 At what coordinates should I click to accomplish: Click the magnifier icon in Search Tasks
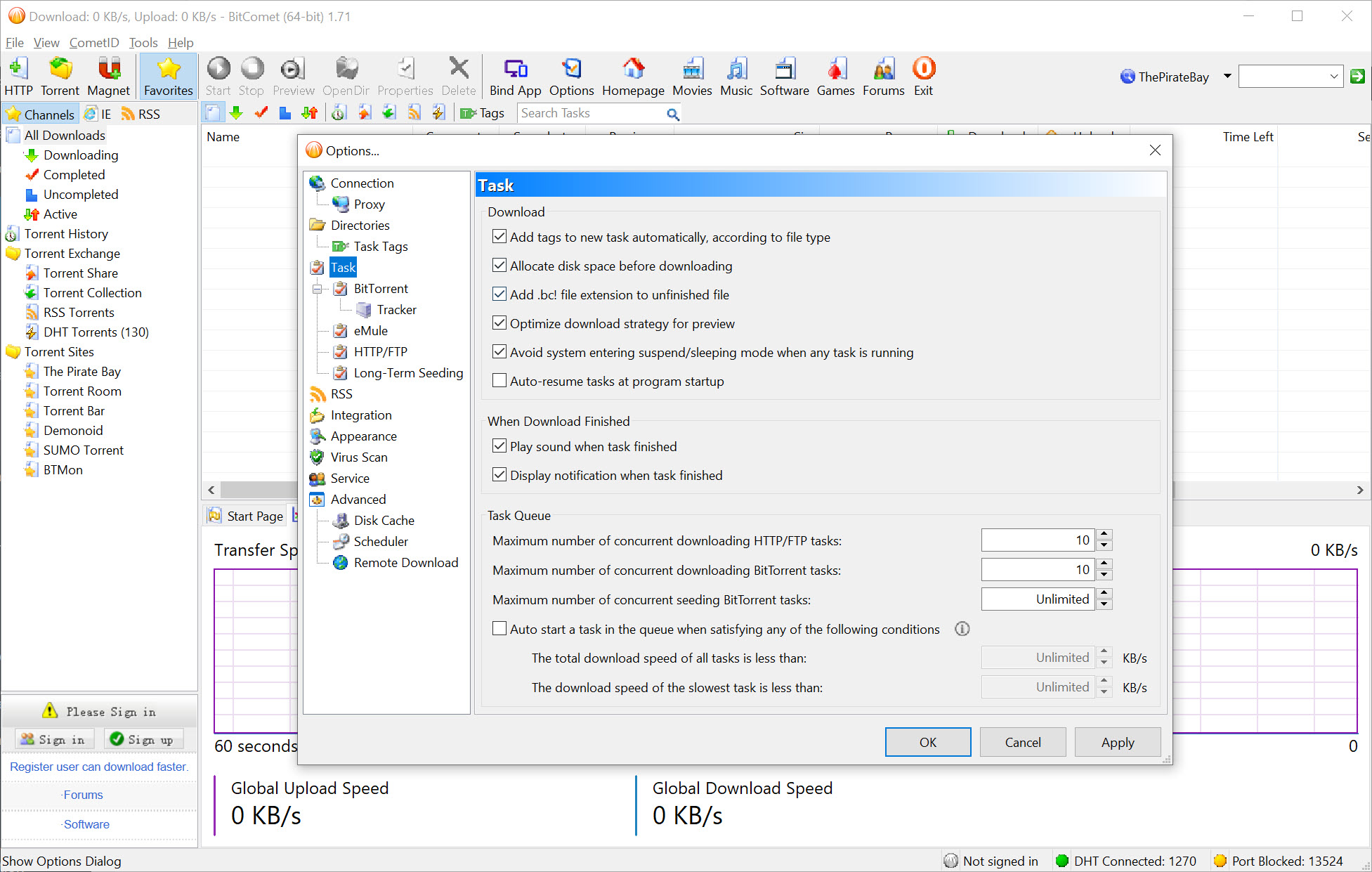pos(672,114)
